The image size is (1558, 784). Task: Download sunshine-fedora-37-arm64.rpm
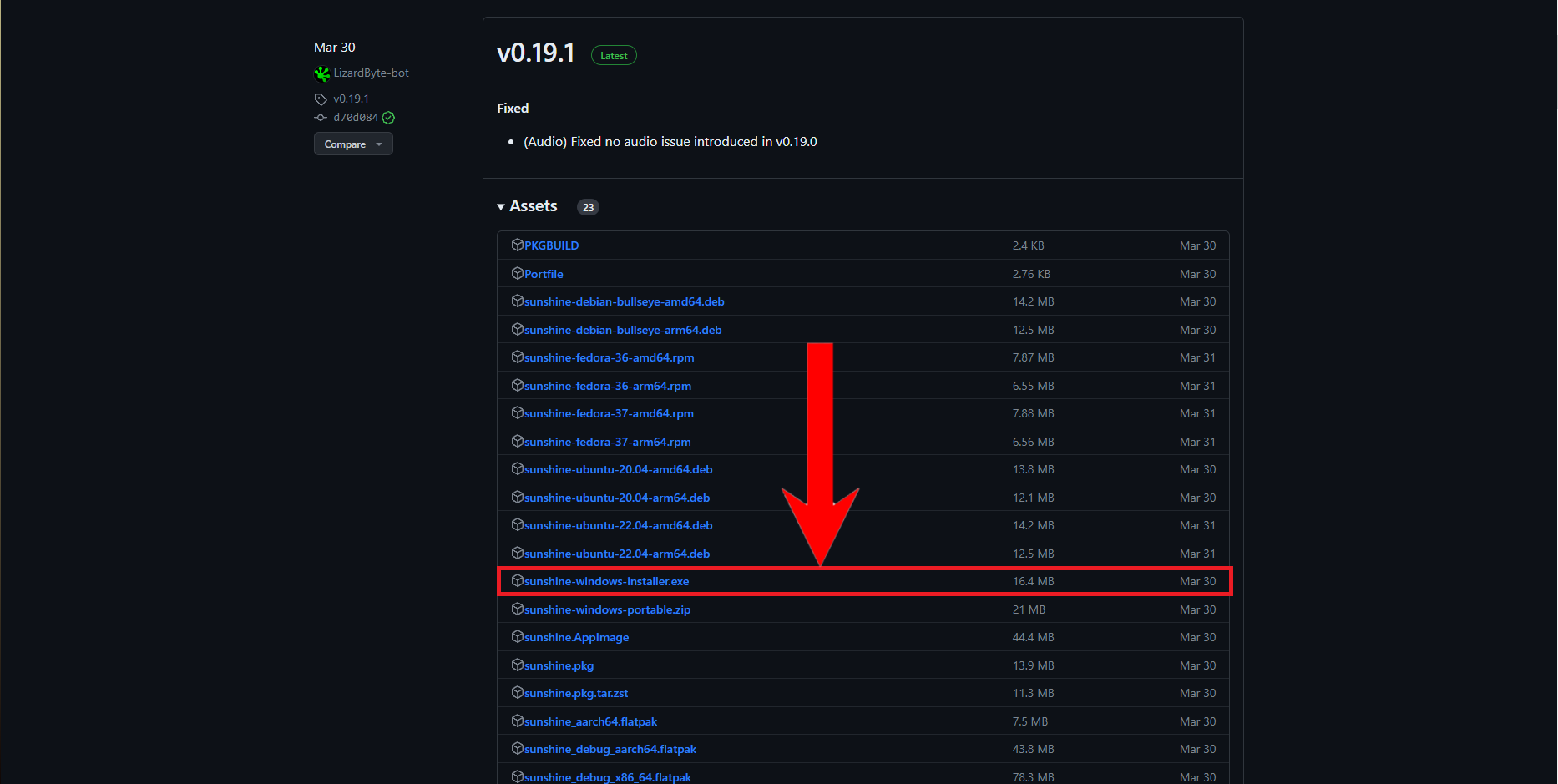[x=608, y=442]
